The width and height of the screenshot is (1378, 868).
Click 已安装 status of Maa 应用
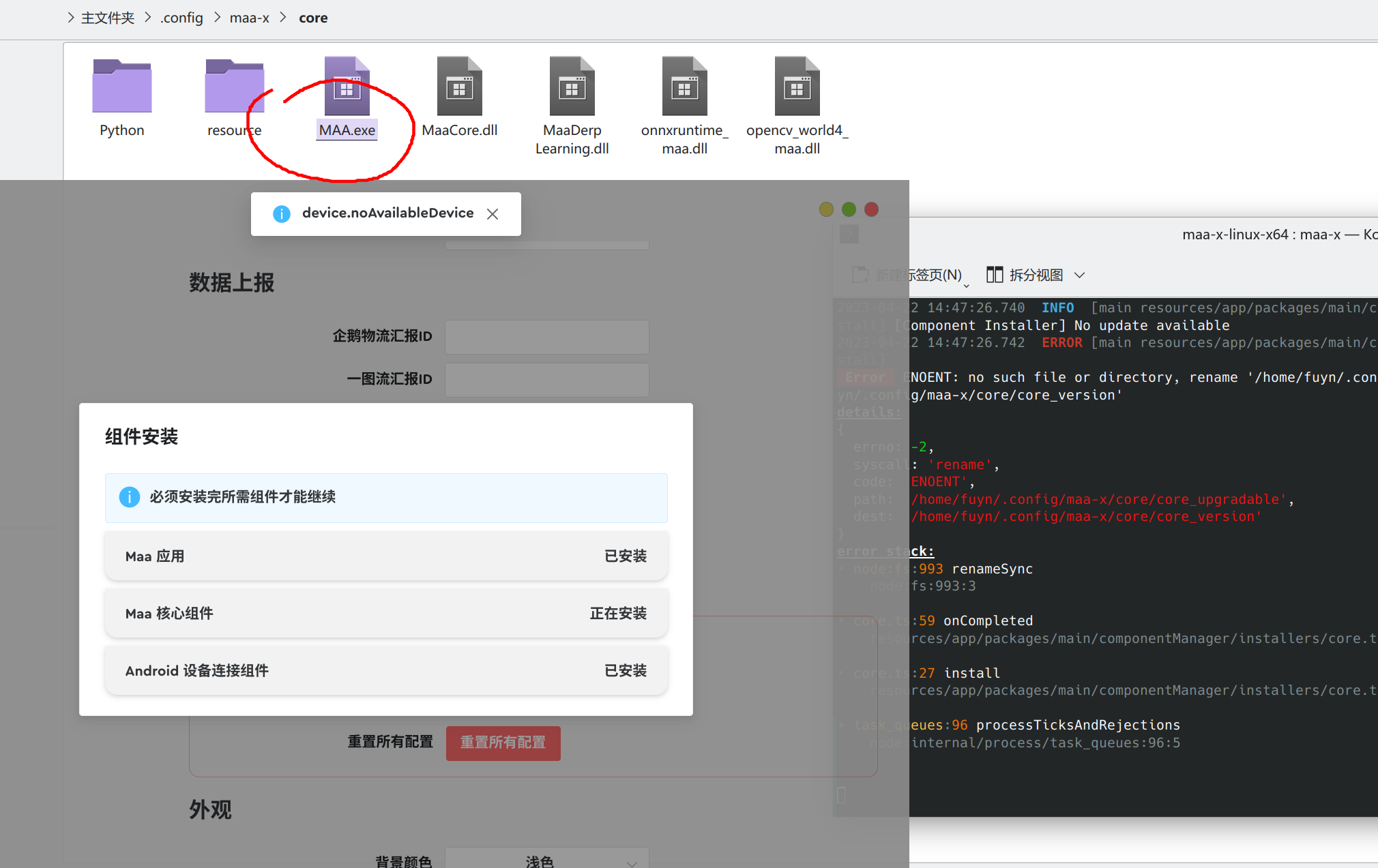[x=626, y=556]
